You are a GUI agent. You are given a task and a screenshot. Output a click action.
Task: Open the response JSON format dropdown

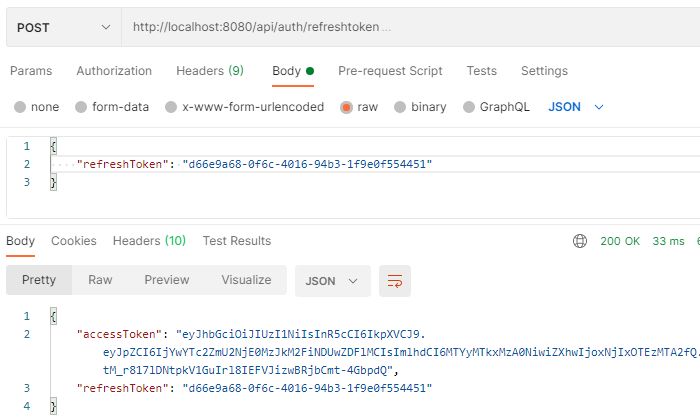(x=333, y=281)
